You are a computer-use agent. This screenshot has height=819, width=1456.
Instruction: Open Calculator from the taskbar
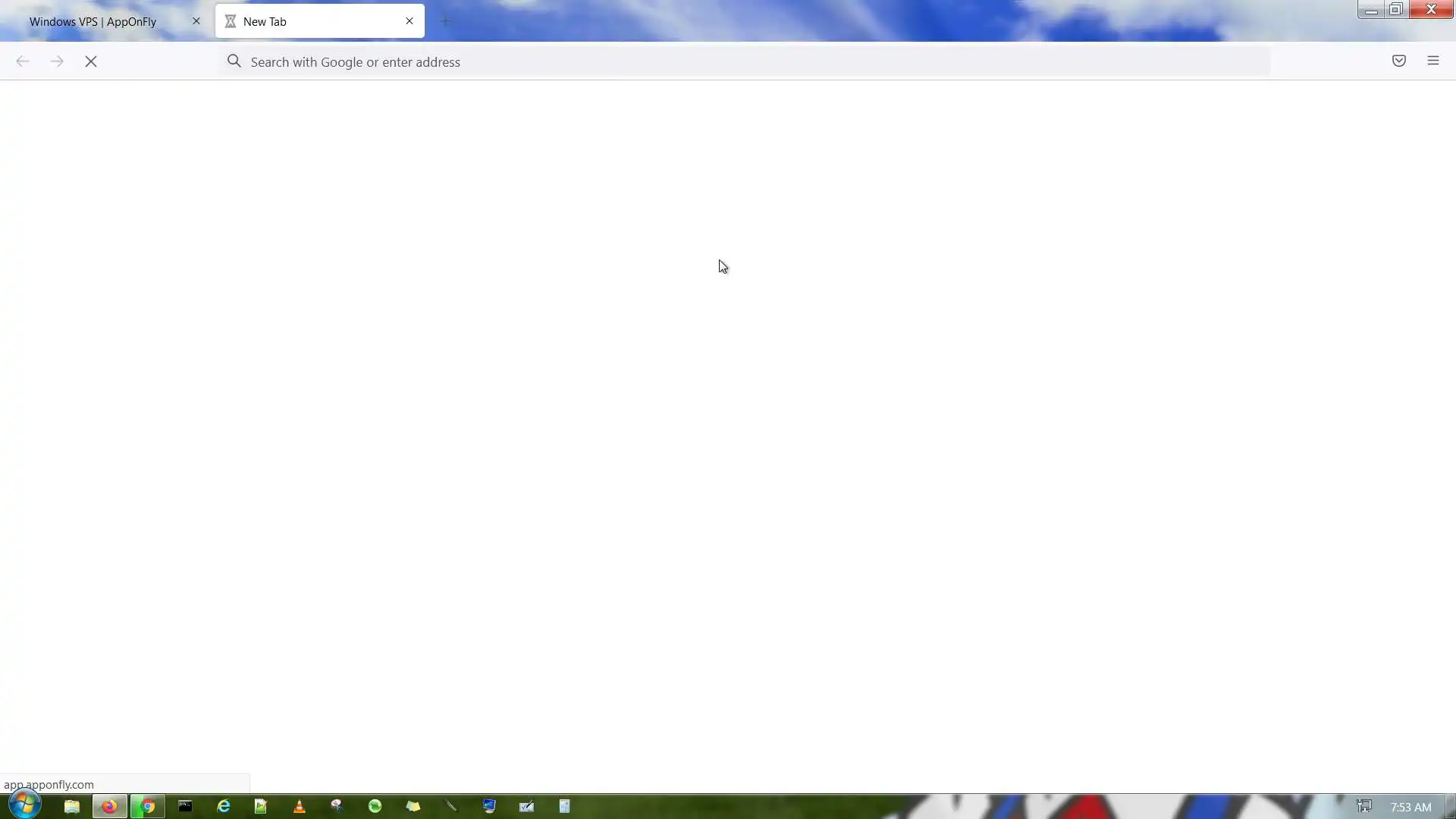(x=564, y=806)
